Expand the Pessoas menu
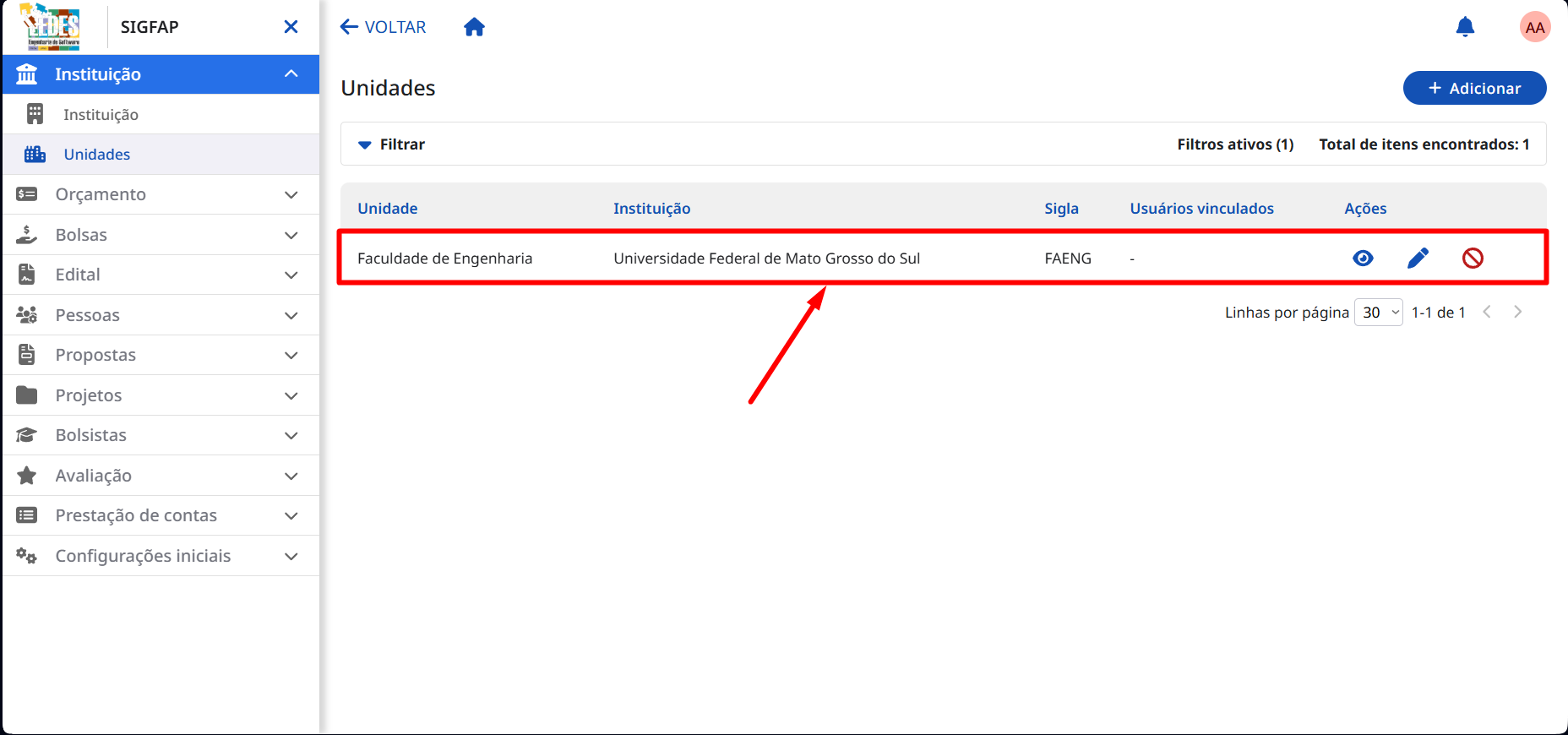Image resolution: width=1568 pixels, height=735 pixels. (291, 316)
